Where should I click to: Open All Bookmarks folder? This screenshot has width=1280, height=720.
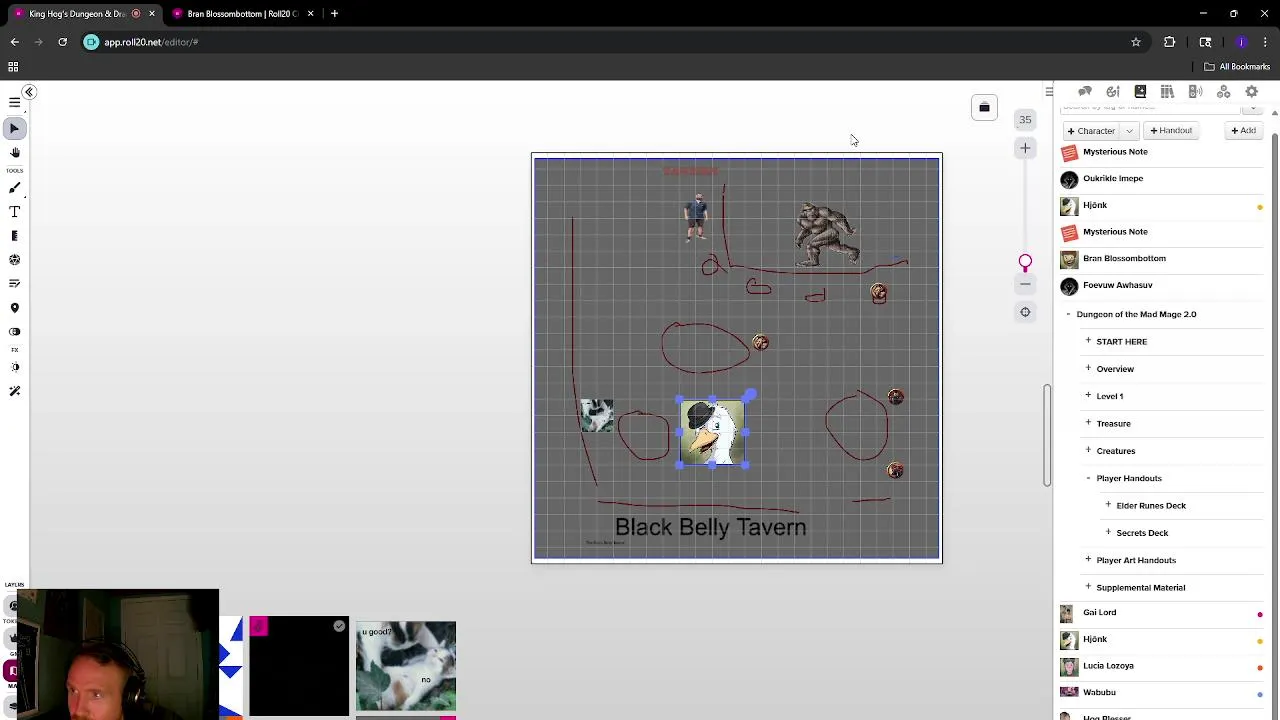1237,67
